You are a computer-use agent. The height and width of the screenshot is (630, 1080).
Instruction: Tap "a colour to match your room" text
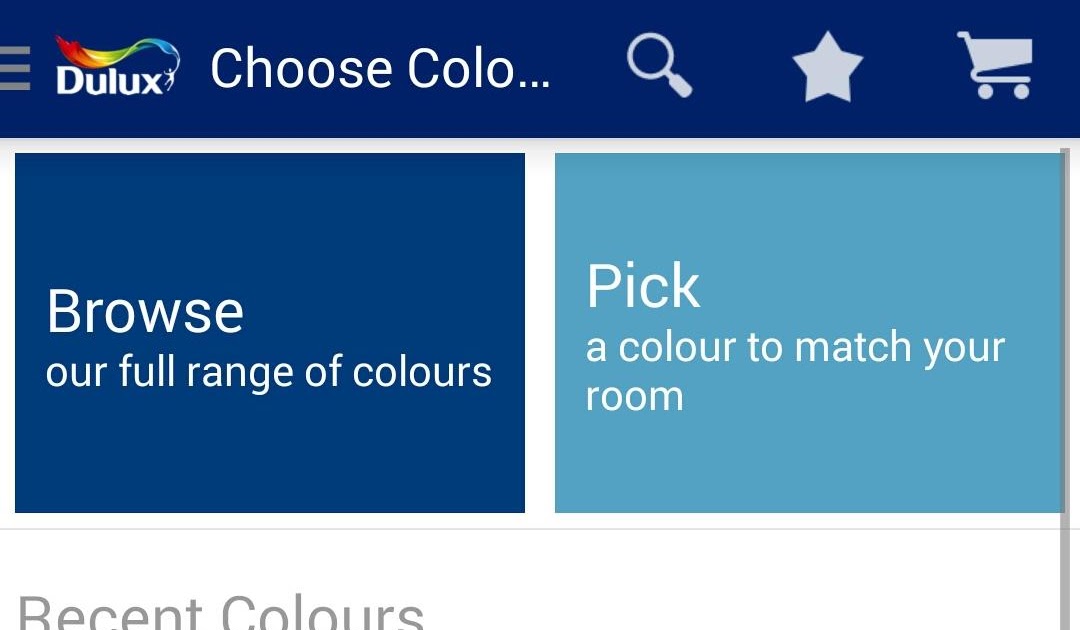(795, 371)
